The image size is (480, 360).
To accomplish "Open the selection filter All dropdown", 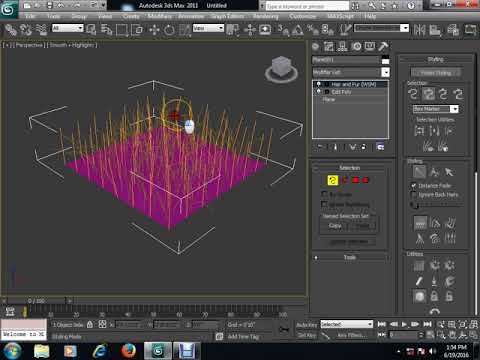I will click(x=67, y=28).
